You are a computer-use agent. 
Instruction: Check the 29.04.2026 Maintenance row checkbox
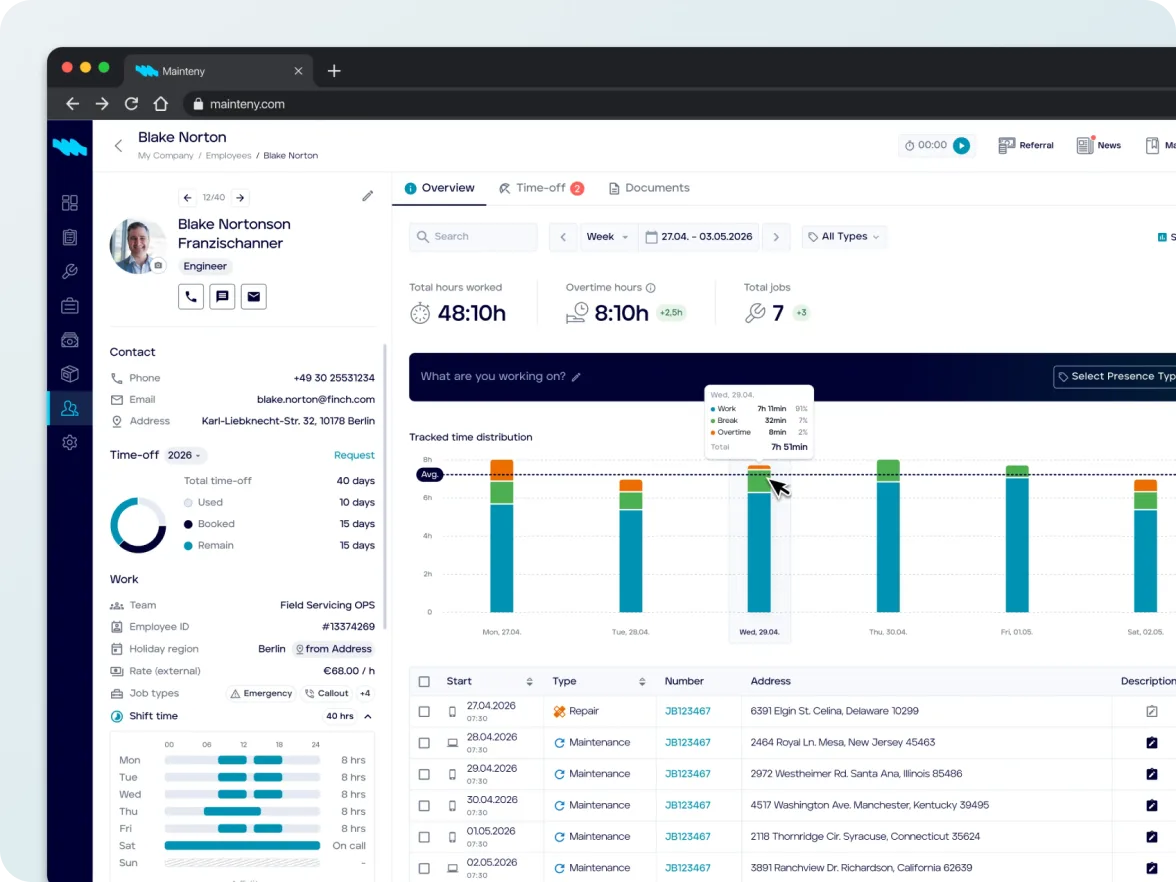tap(424, 774)
